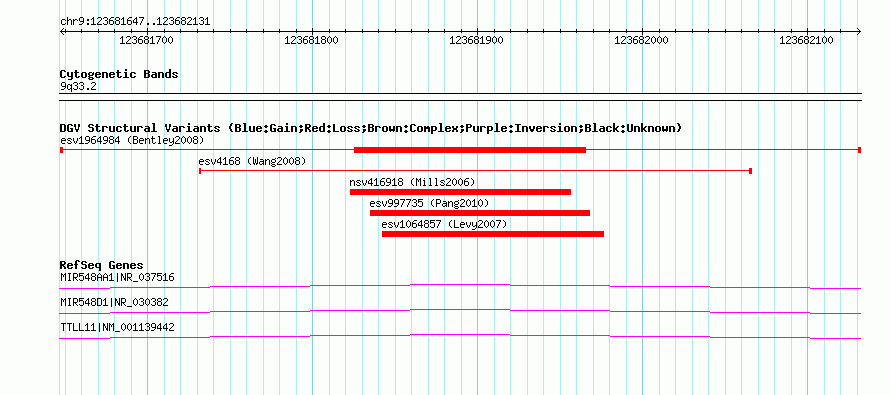Click the red bar of nsv416918
This screenshot has width=890, height=395.
(460, 192)
